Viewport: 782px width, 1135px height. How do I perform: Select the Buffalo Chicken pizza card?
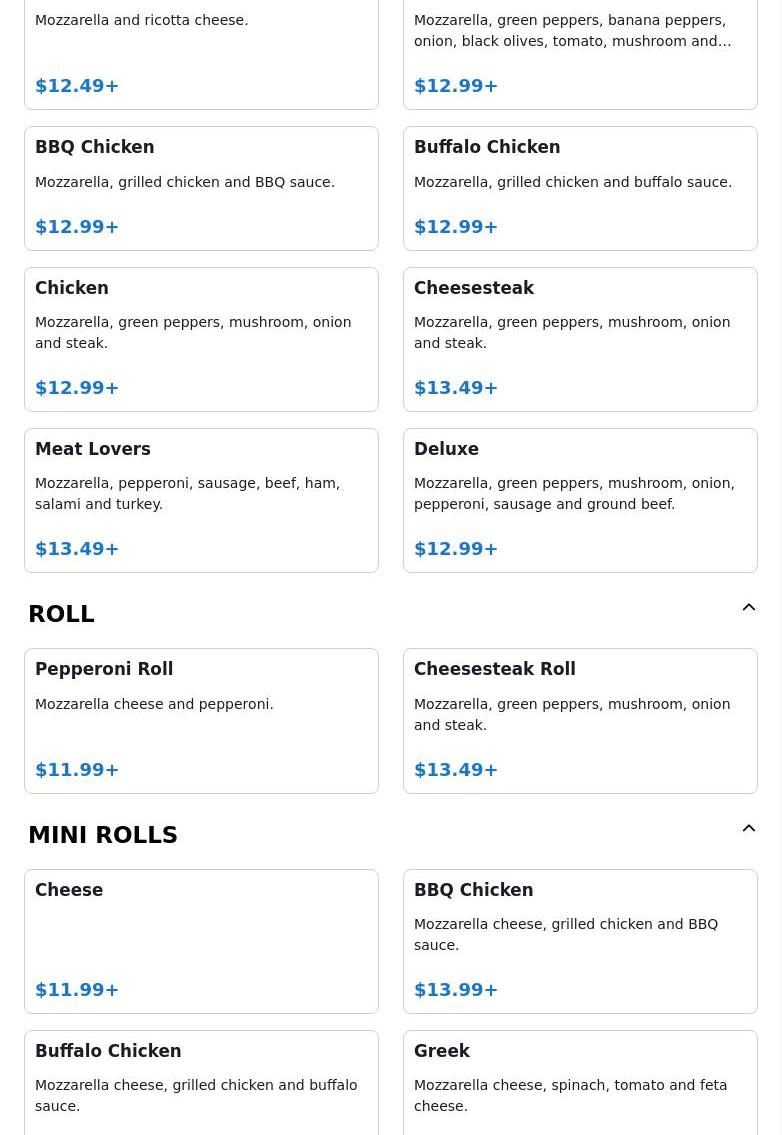pyautogui.click(x=580, y=189)
